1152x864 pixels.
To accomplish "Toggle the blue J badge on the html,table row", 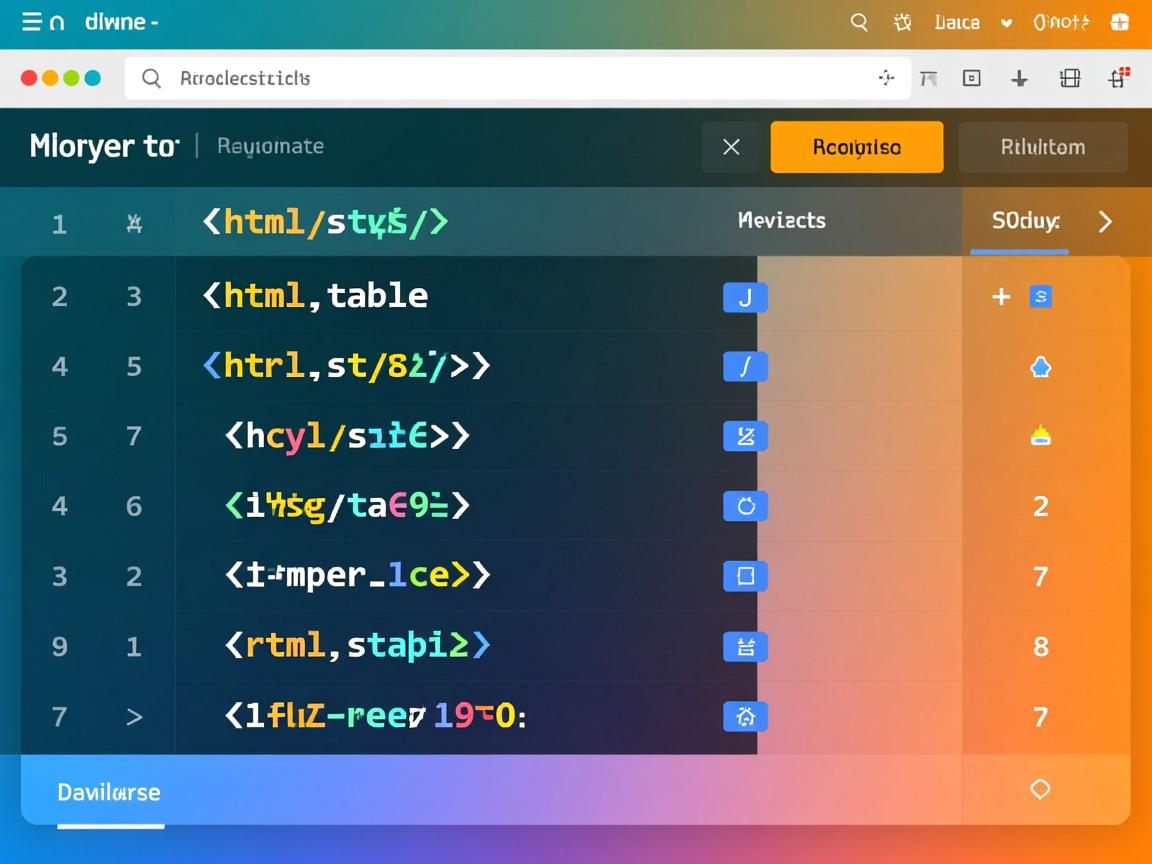I will 745,296.
